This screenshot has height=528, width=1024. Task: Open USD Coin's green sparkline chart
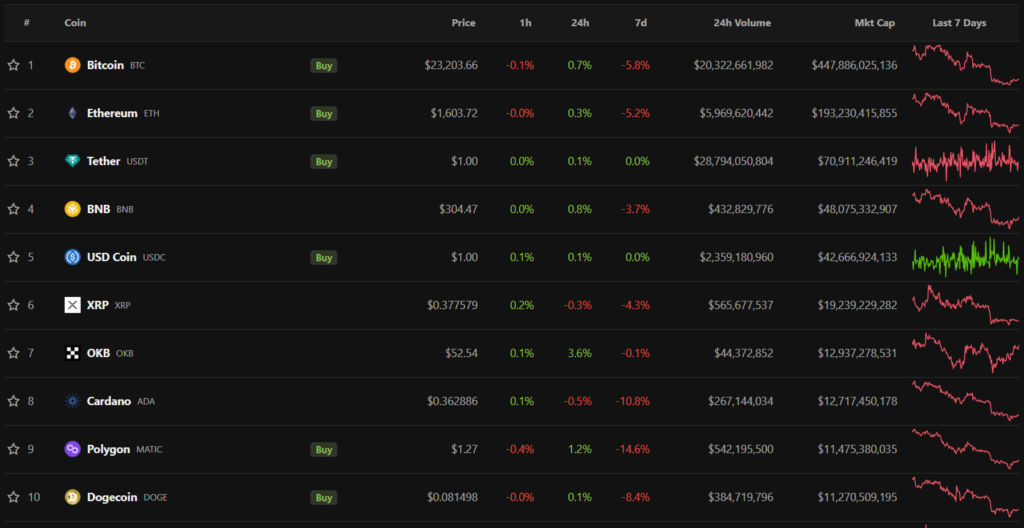(965, 256)
